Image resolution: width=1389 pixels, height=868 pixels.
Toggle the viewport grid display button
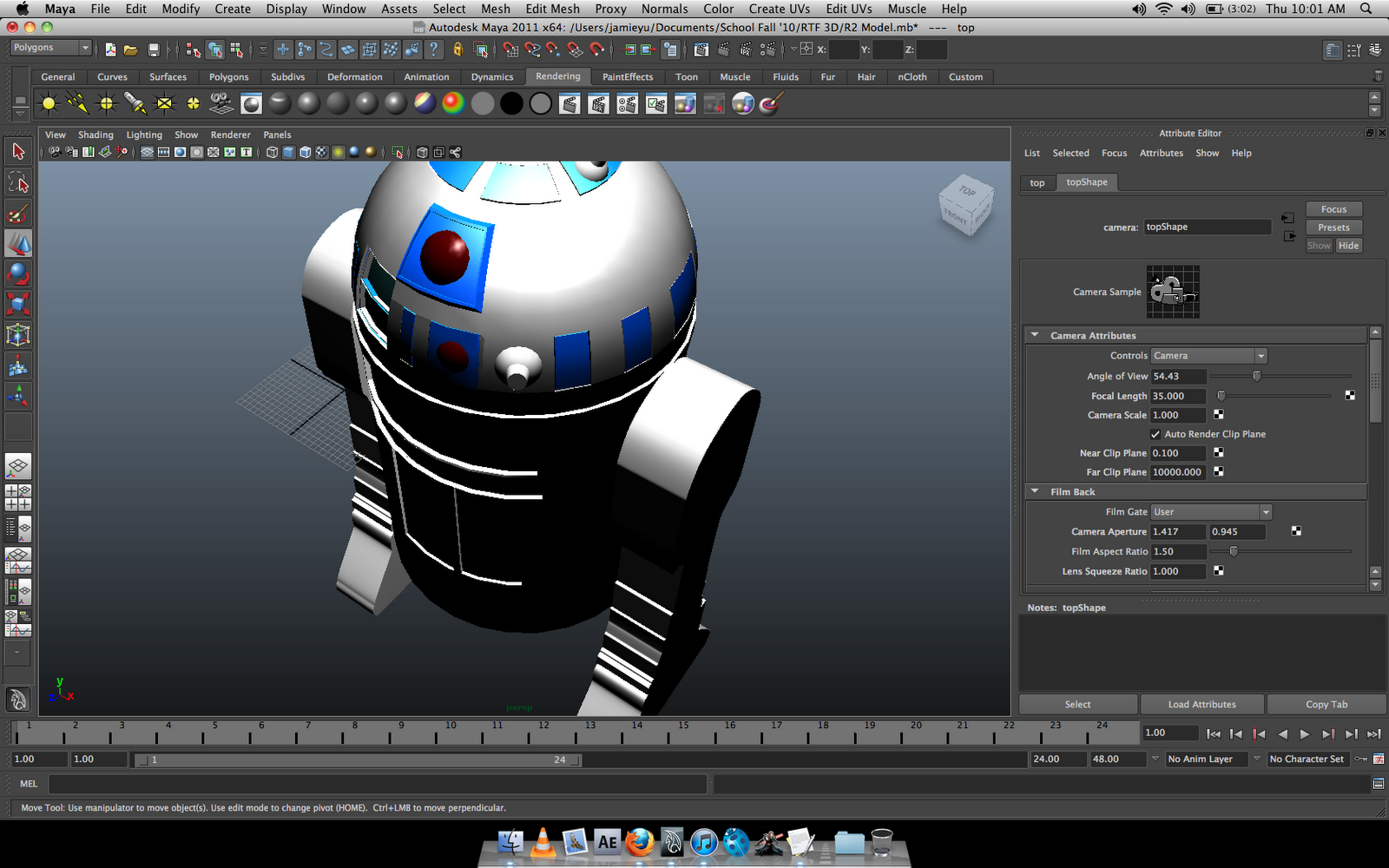click(148, 153)
